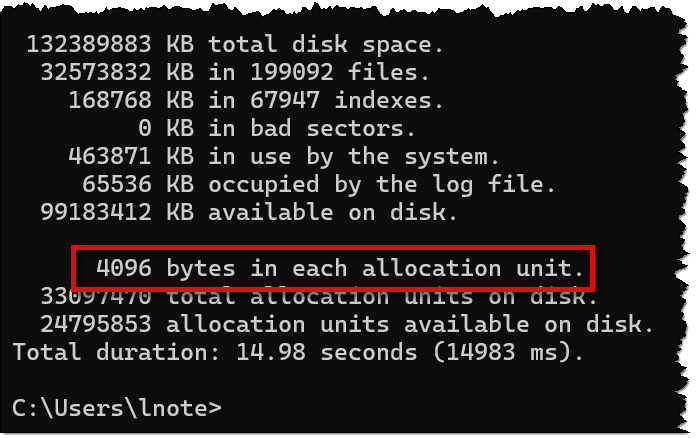Image resolution: width=697 pixels, height=438 pixels.
Task: Click the number 4096 in red box
Action: pos(124,268)
